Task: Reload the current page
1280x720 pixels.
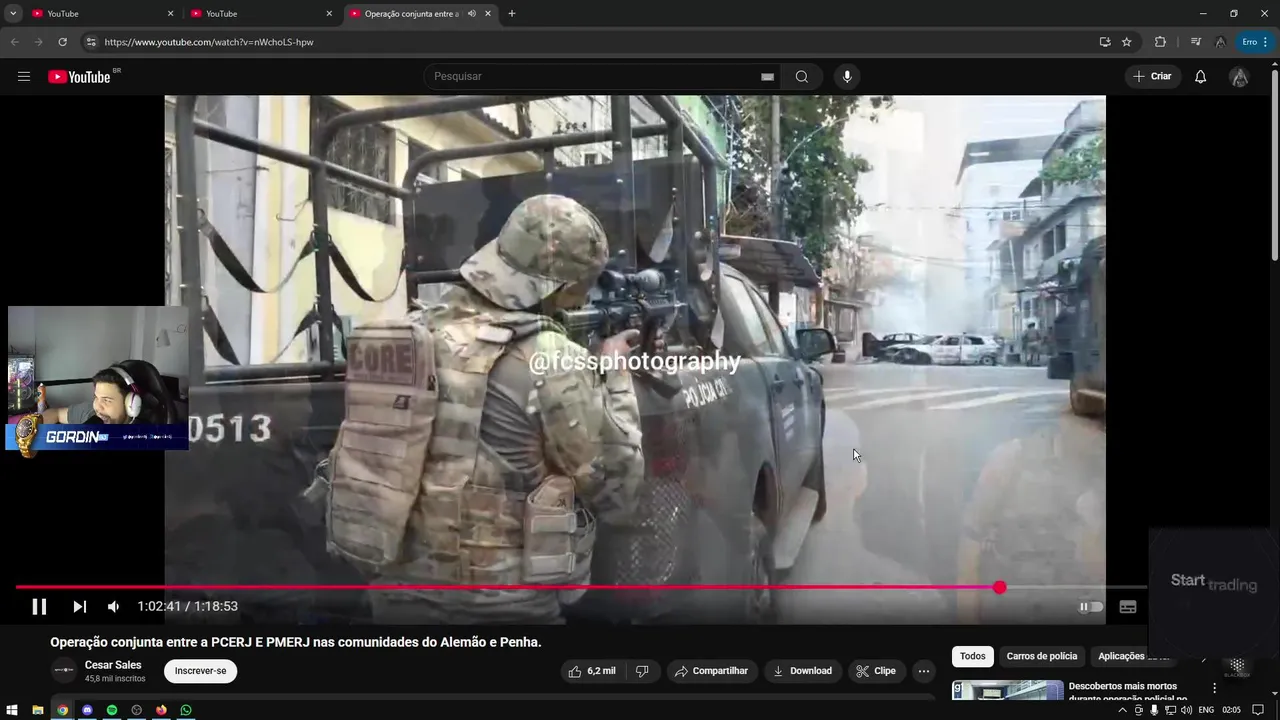Action: coord(62,42)
